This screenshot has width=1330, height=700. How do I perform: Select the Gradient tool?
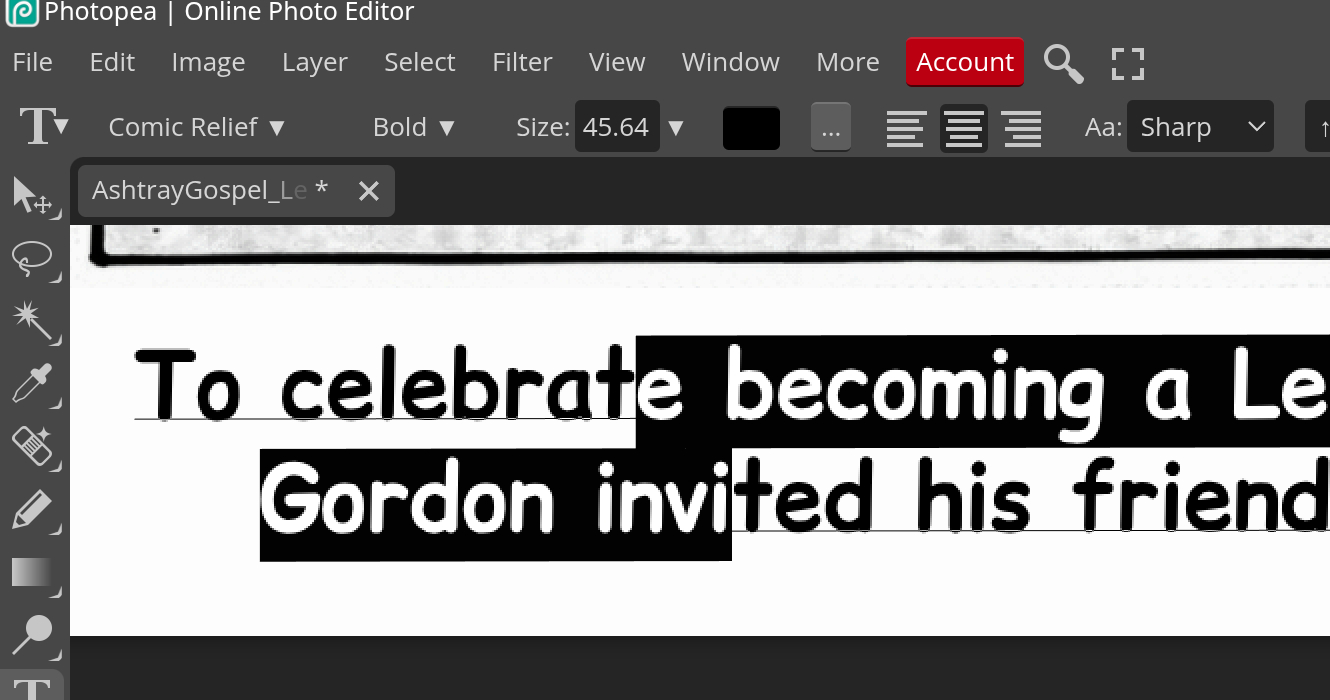(x=32, y=571)
